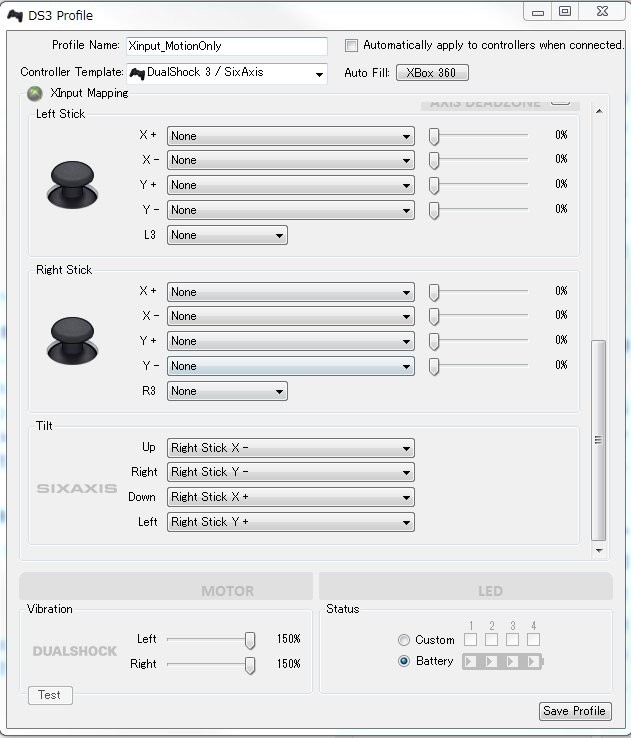Open the L3 mapping dropdown
The width and height of the screenshot is (631, 738).
(227, 235)
